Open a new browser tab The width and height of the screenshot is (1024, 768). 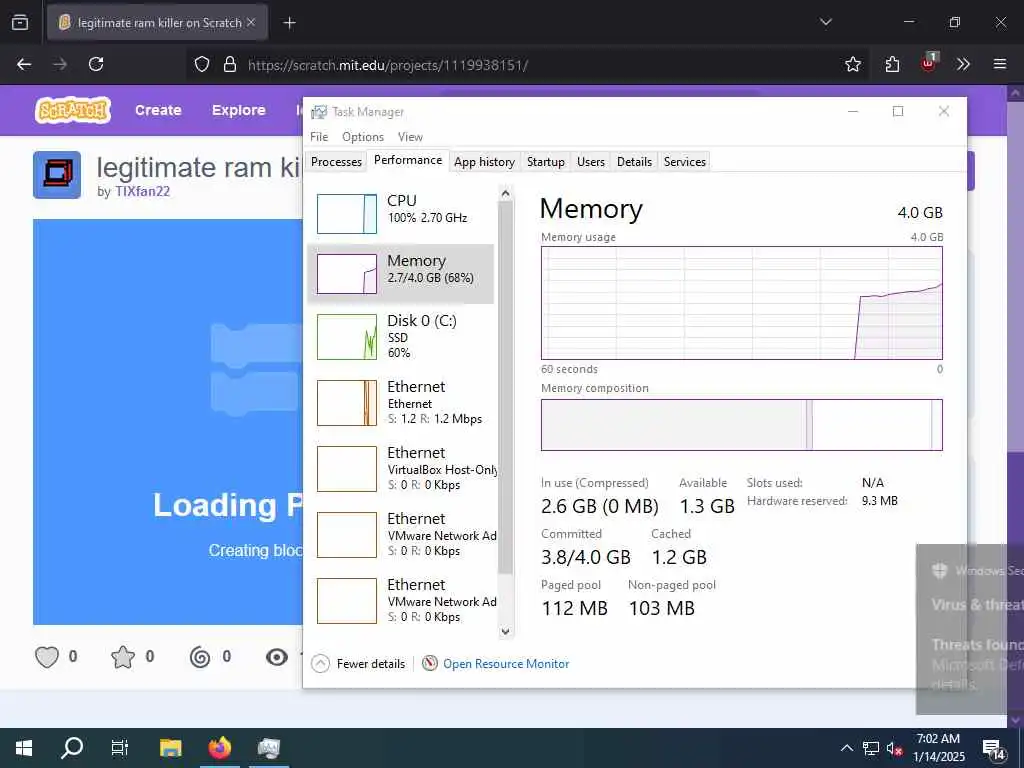pos(289,23)
